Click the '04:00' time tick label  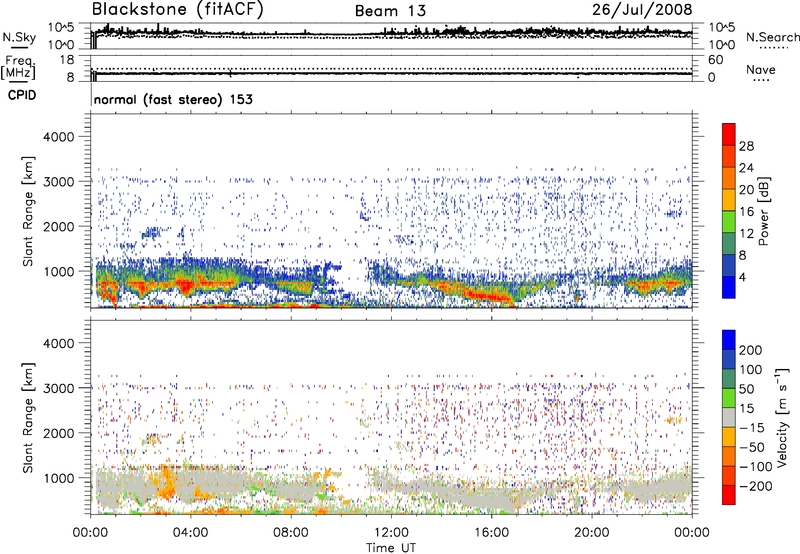click(x=191, y=533)
